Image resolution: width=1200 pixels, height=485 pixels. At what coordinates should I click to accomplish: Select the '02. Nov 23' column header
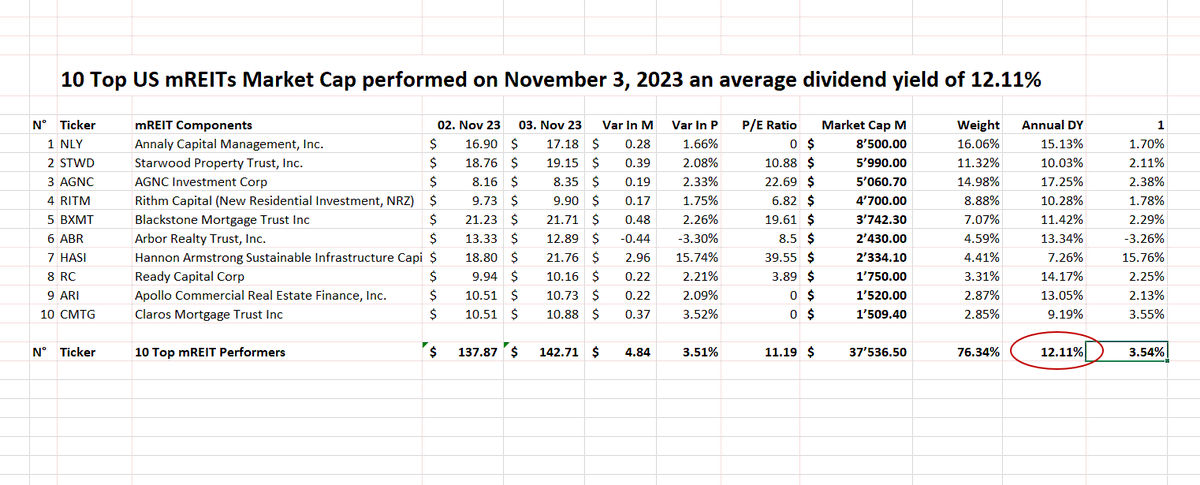[469, 126]
